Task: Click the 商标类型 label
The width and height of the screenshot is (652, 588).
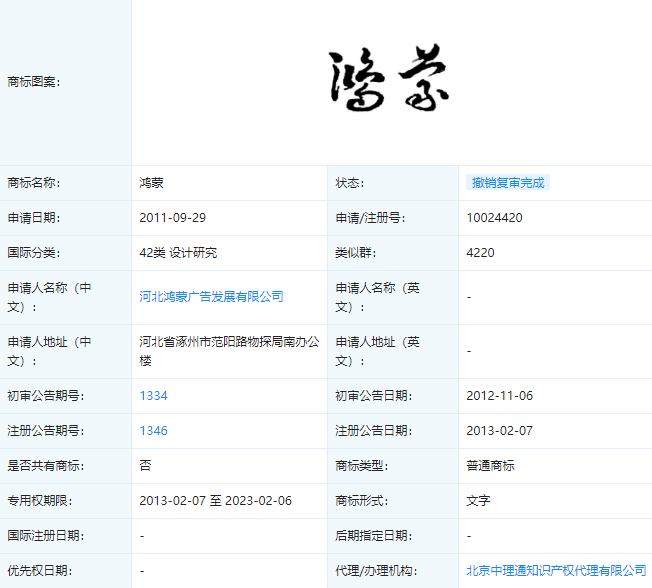Action: [362, 465]
